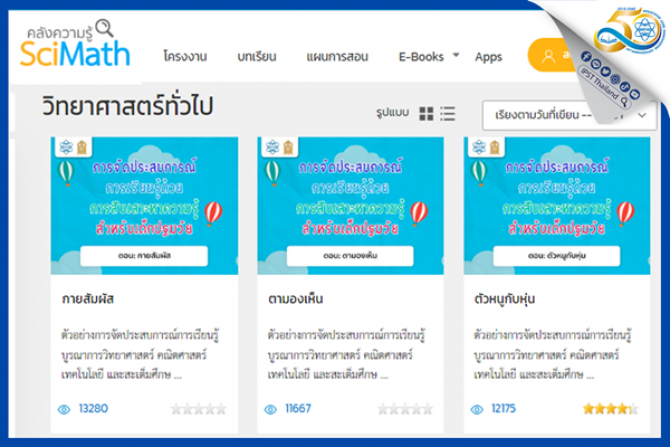The height and width of the screenshot is (447, 670).
Task: Open the ตัวหนูกับหุ่น card thumbnail image
Action: tap(557, 206)
